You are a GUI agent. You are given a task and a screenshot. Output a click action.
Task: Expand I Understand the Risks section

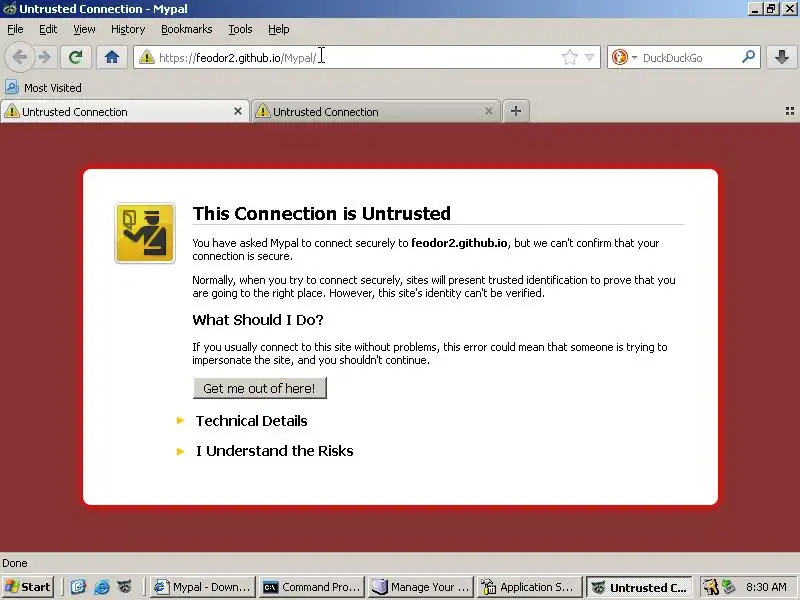(x=274, y=451)
